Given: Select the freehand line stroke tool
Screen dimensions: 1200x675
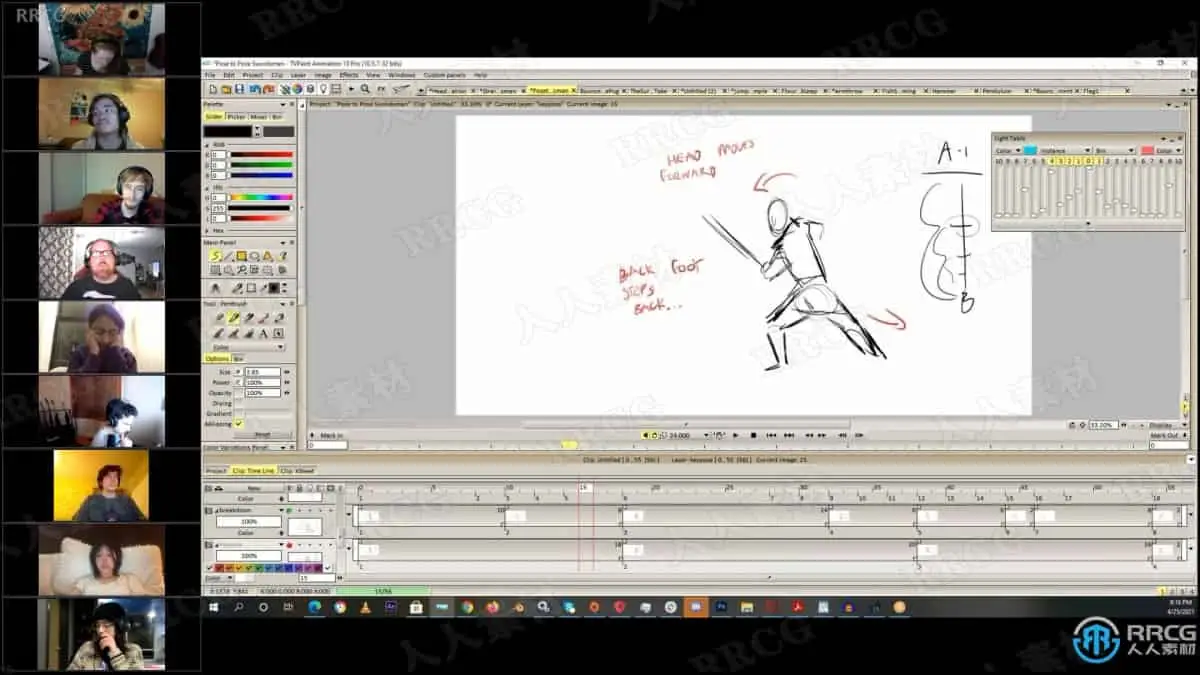Looking at the screenshot, I should point(215,256).
